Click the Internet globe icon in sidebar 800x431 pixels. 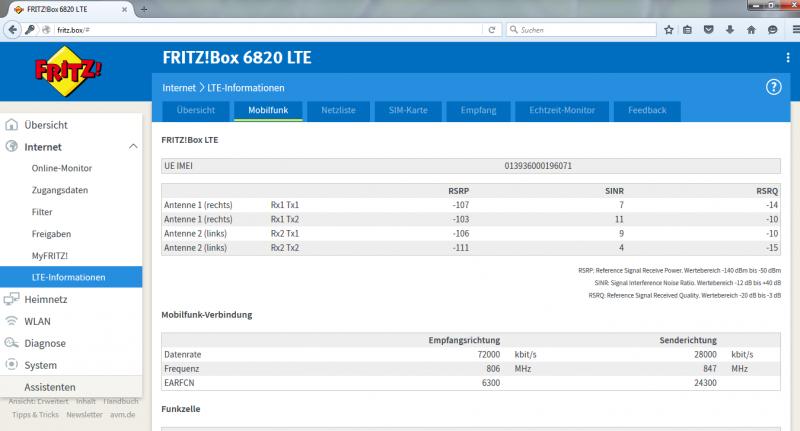point(11,146)
